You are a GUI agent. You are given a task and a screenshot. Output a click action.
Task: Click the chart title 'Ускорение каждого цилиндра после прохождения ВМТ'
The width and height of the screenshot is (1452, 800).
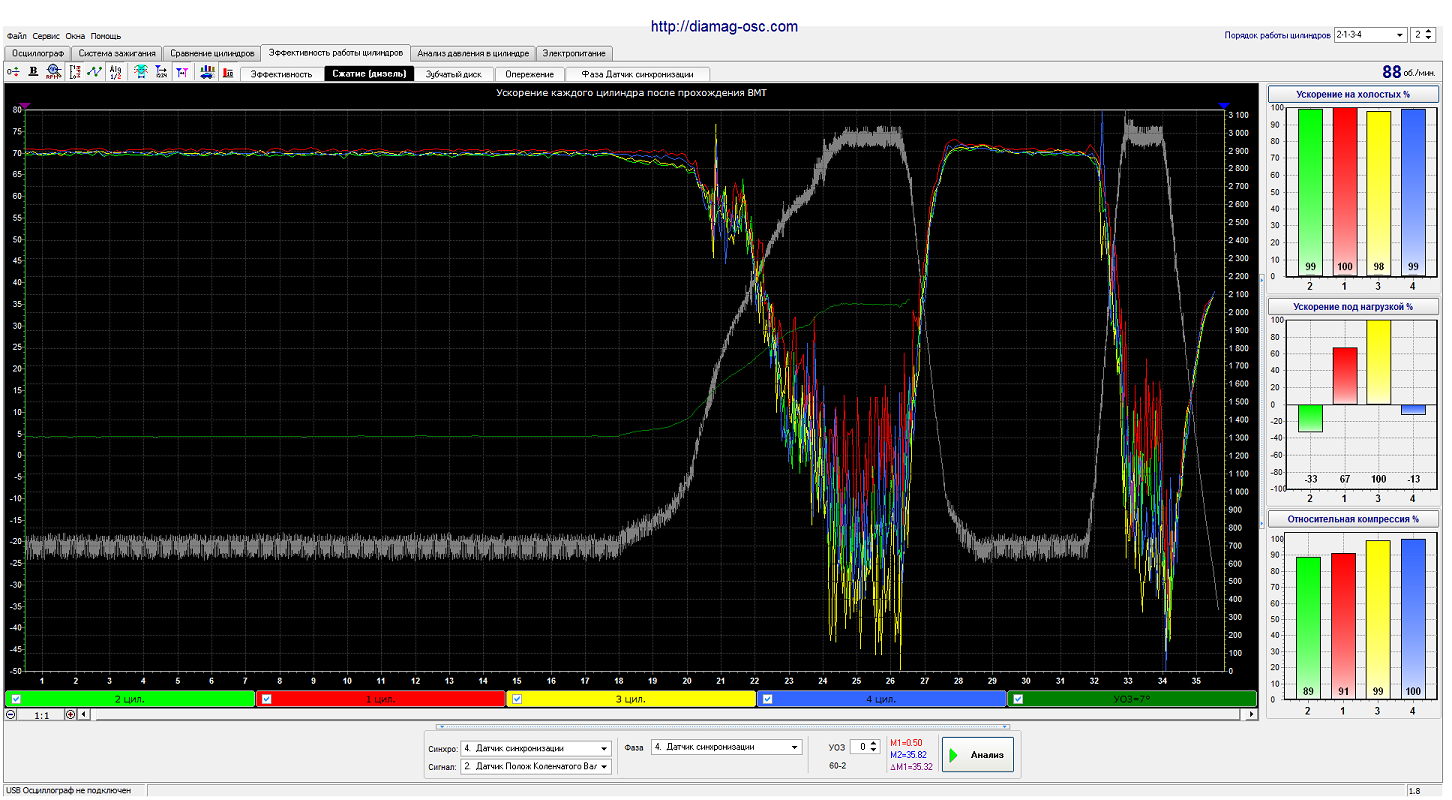(x=630, y=93)
